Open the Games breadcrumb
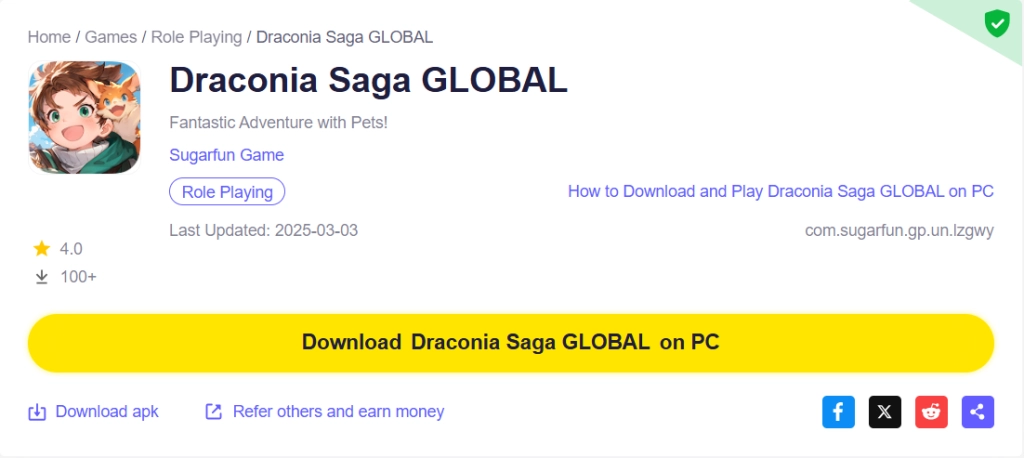The image size is (1024, 458). click(111, 37)
